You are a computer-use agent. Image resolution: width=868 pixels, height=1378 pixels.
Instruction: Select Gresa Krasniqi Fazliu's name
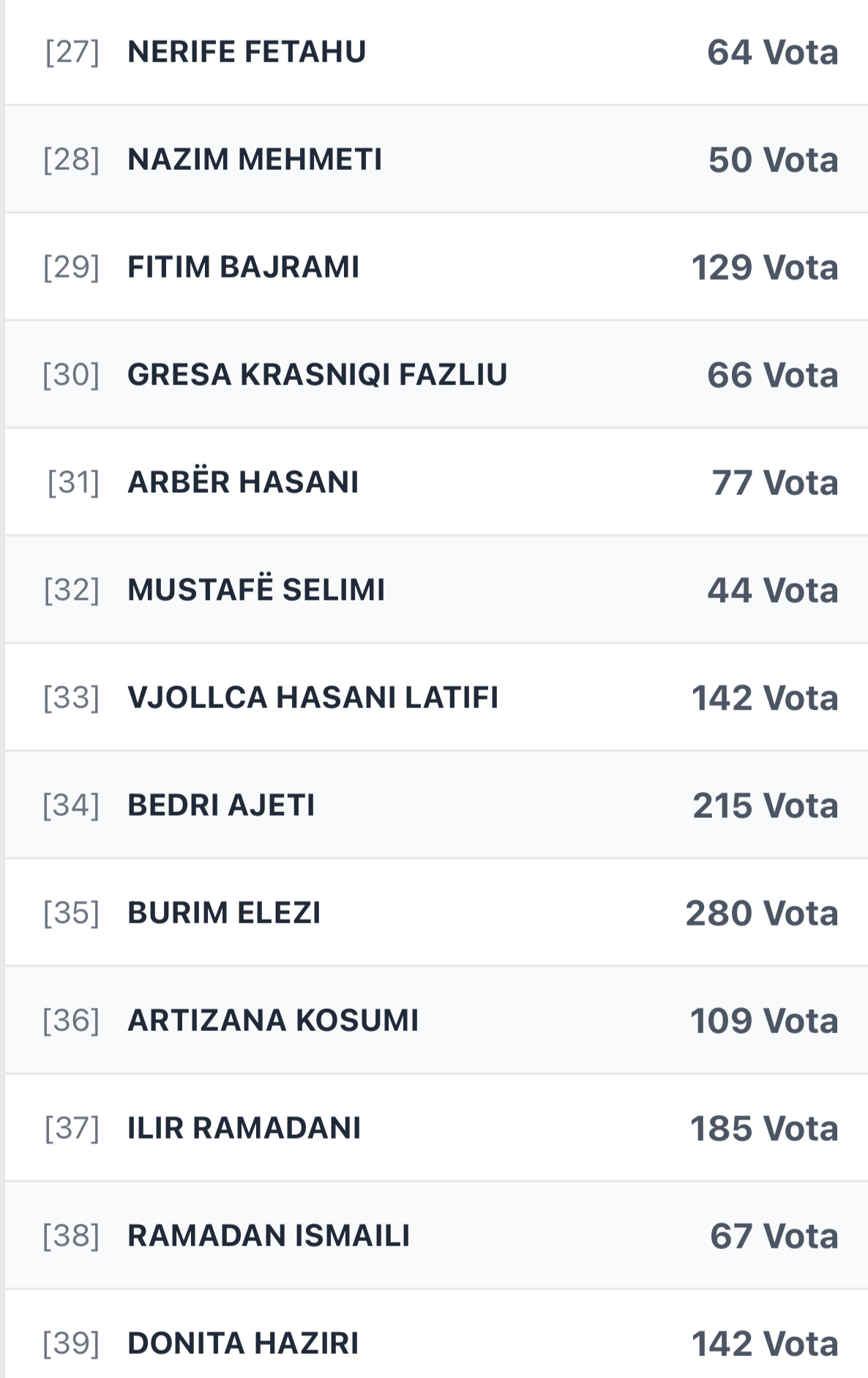coord(317,375)
